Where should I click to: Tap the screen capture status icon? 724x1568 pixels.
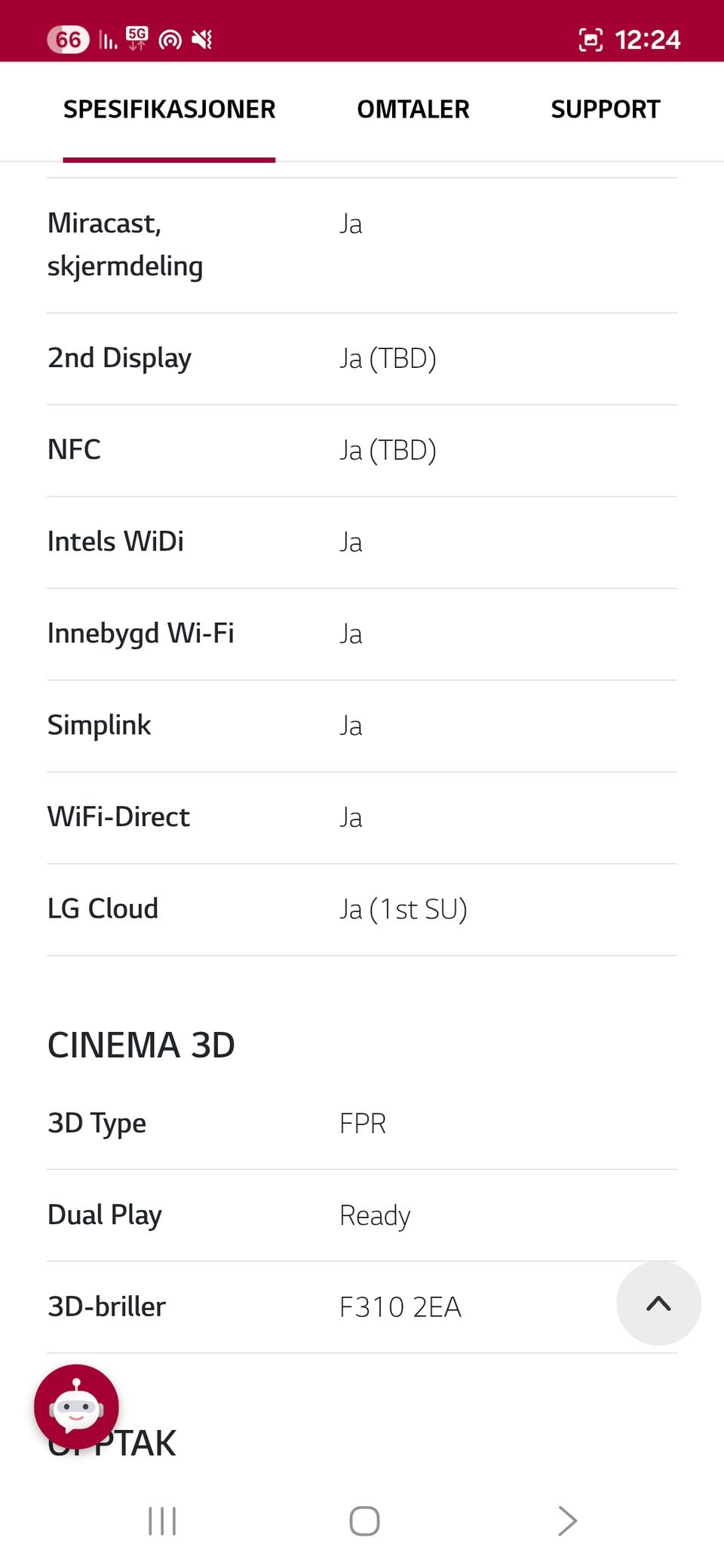pyautogui.click(x=591, y=39)
